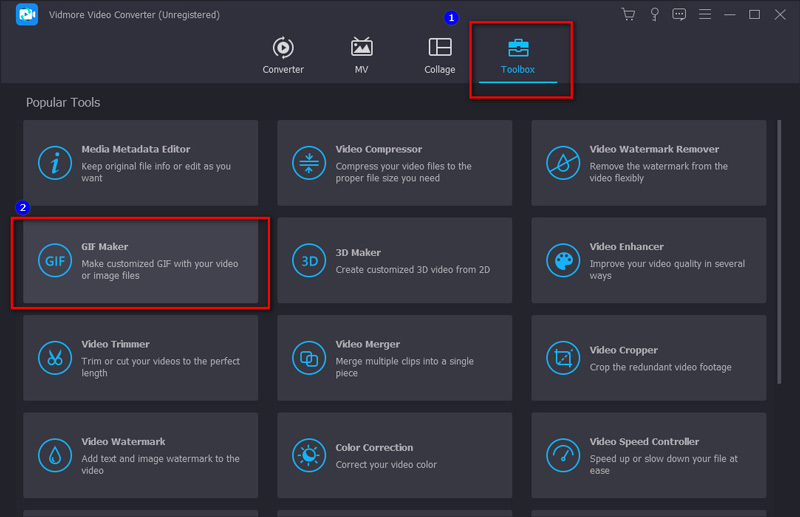The height and width of the screenshot is (517, 800).
Task: Click the register key icon
Action: 654,14
